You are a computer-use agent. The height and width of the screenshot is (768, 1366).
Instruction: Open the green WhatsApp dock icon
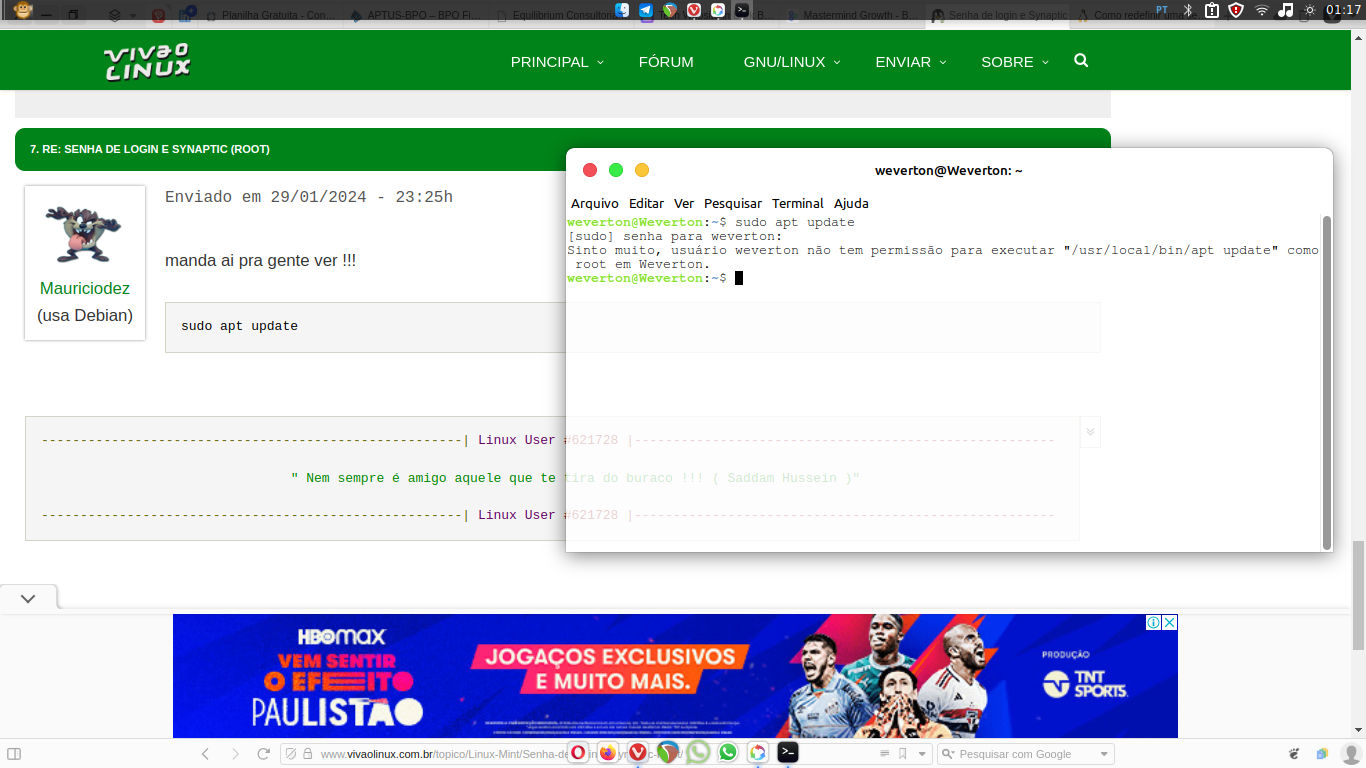click(727, 753)
